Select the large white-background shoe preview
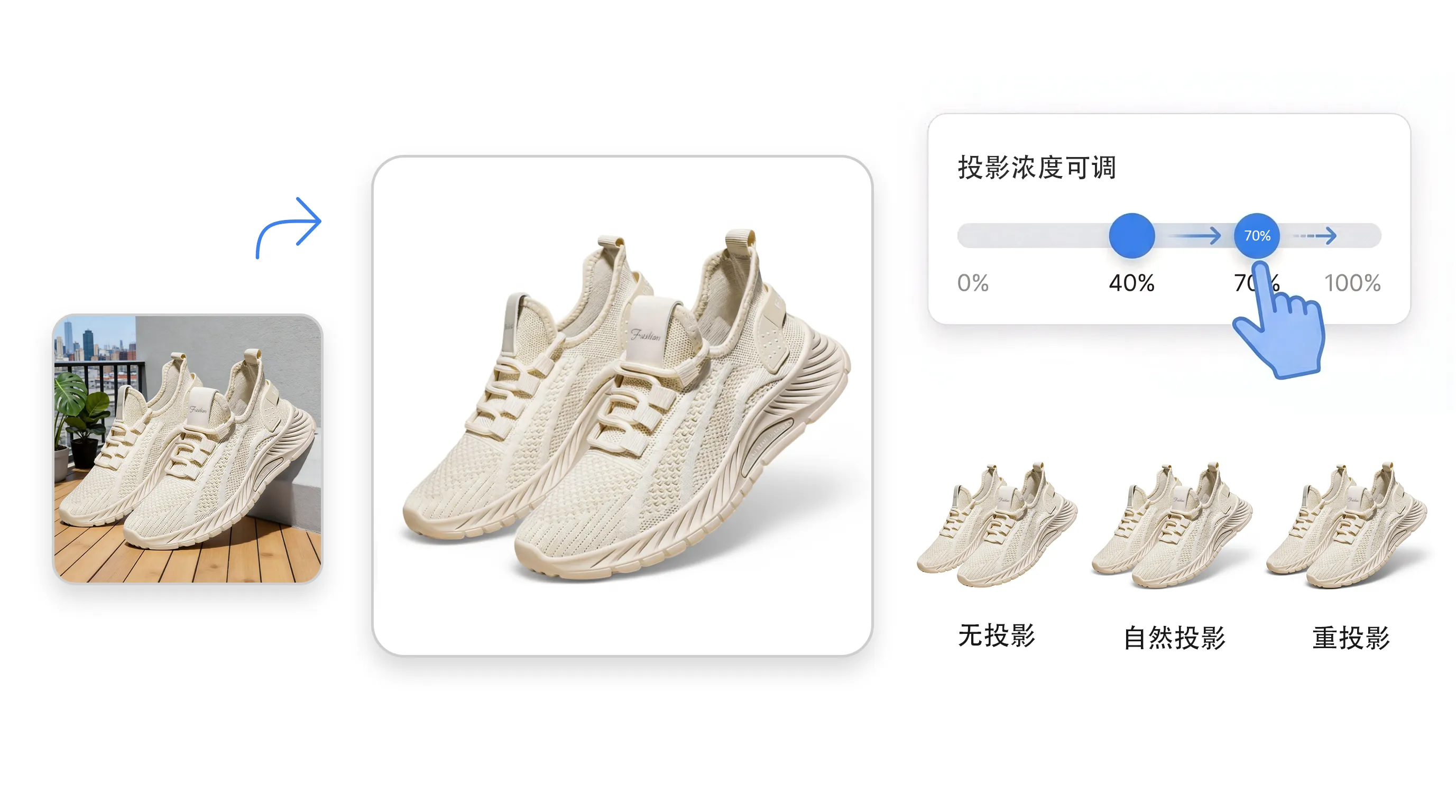The width and height of the screenshot is (1456, 812). tap(622, 405)
